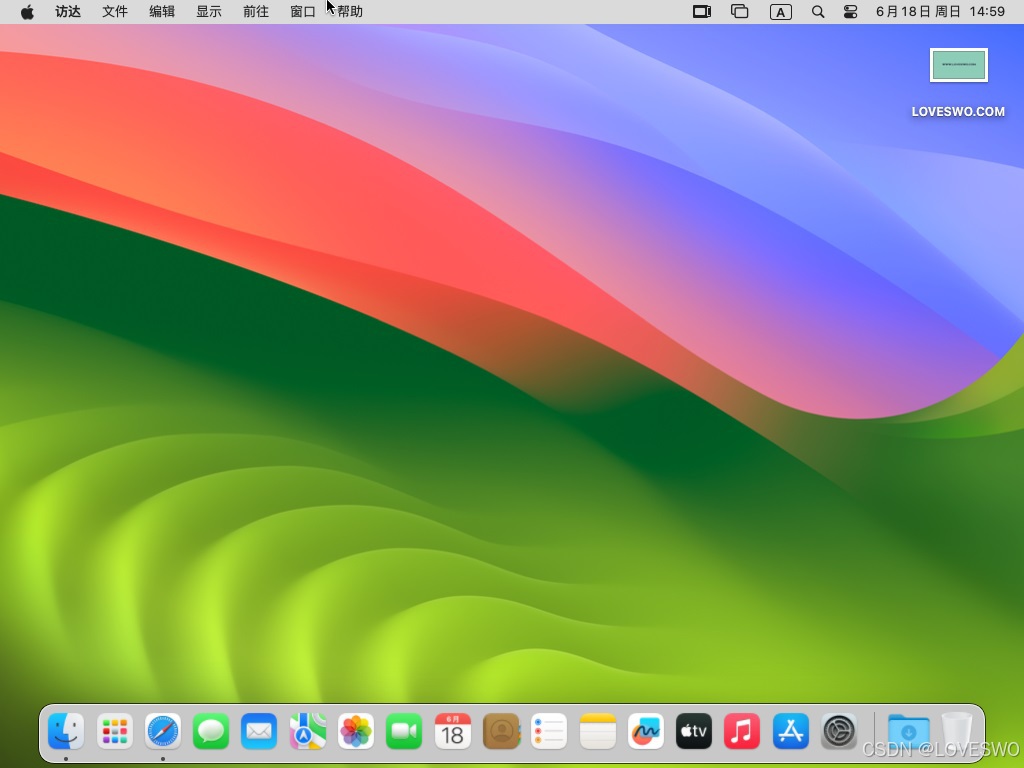Open the Photos app

[x=356, y=731]
